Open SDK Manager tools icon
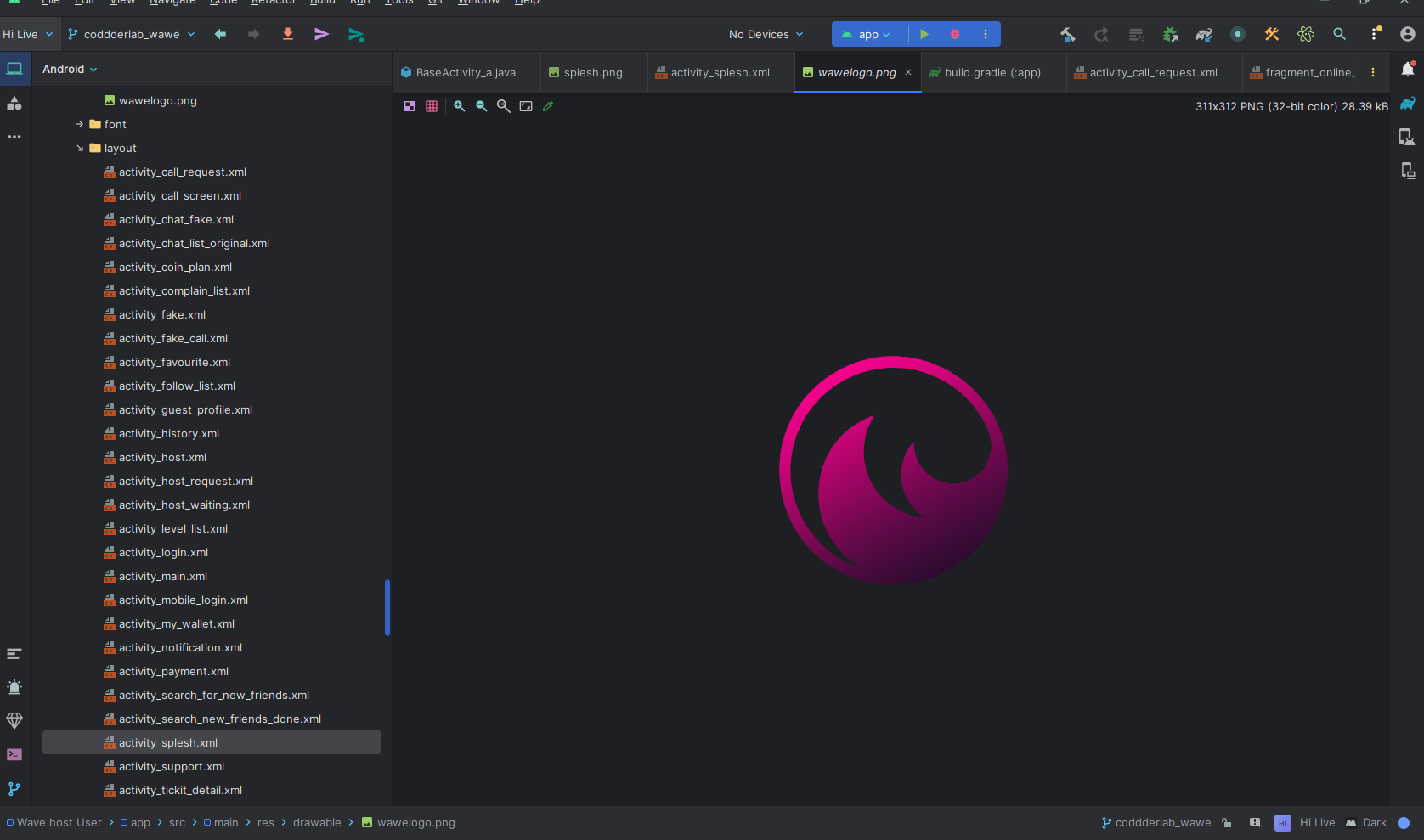1424x840 pixels. 1272,34
